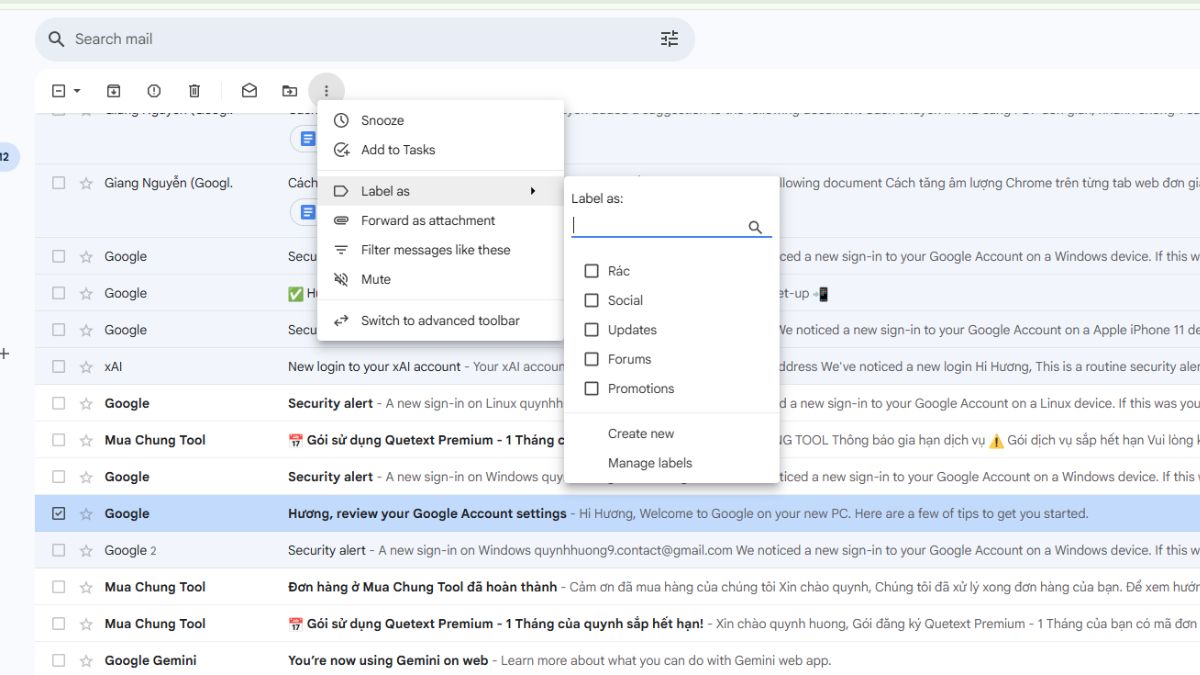Click the Archive toolbar icon
Screen dimensions: 1200x675
coord(114,91)
